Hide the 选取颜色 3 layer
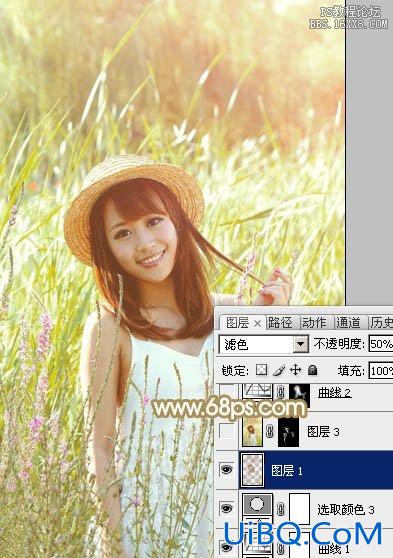 tap(226, 508)
